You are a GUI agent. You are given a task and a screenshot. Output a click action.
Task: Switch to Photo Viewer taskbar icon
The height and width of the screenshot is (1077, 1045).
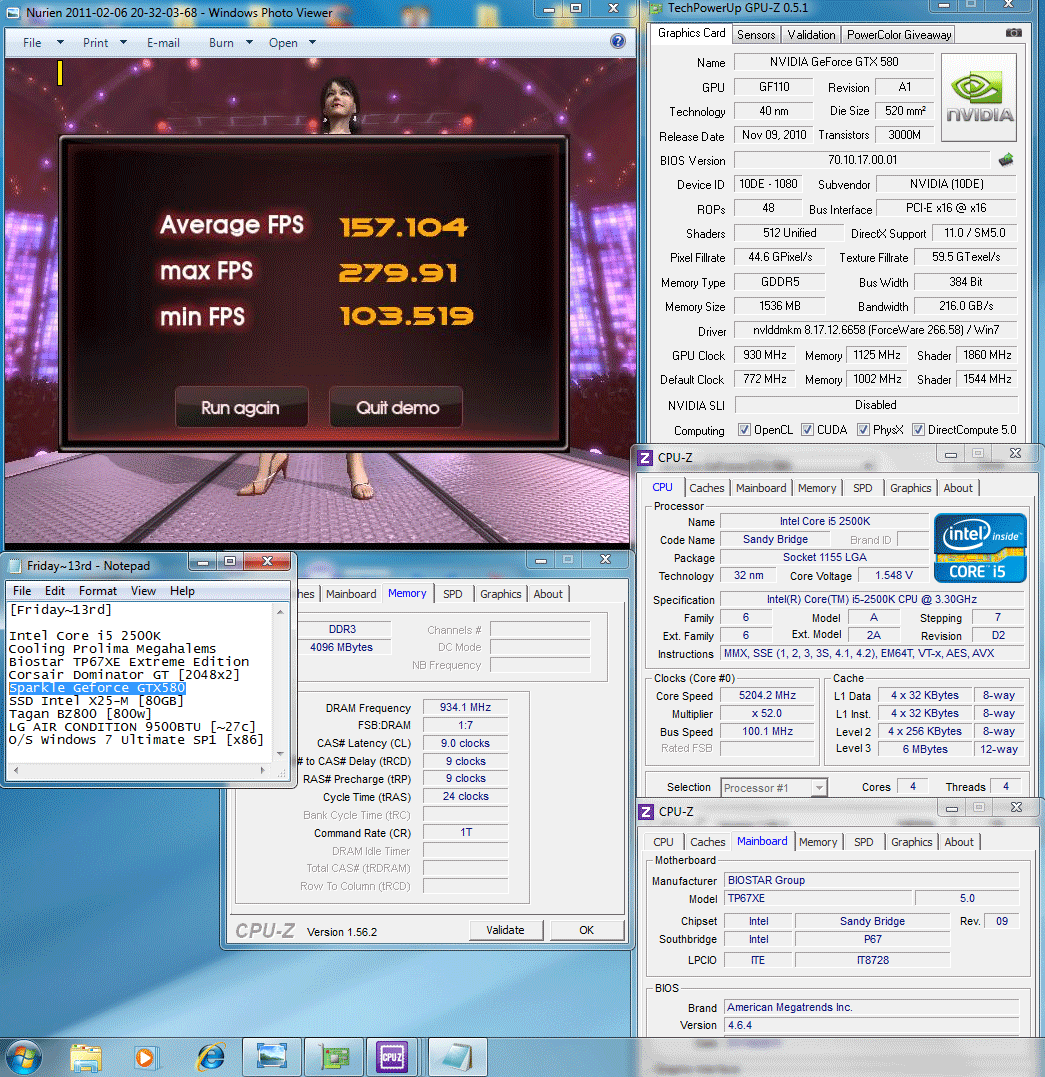(271, 1057)
